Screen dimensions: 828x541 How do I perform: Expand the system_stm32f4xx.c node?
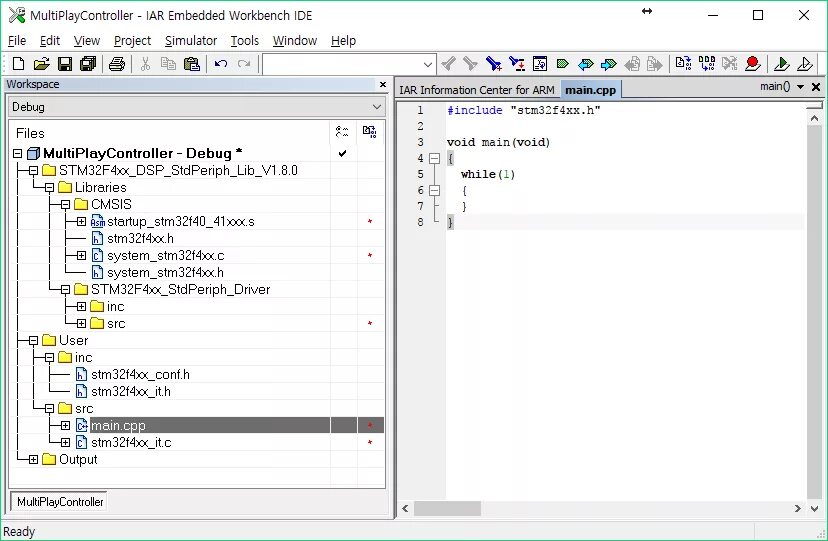click(81, 255)
